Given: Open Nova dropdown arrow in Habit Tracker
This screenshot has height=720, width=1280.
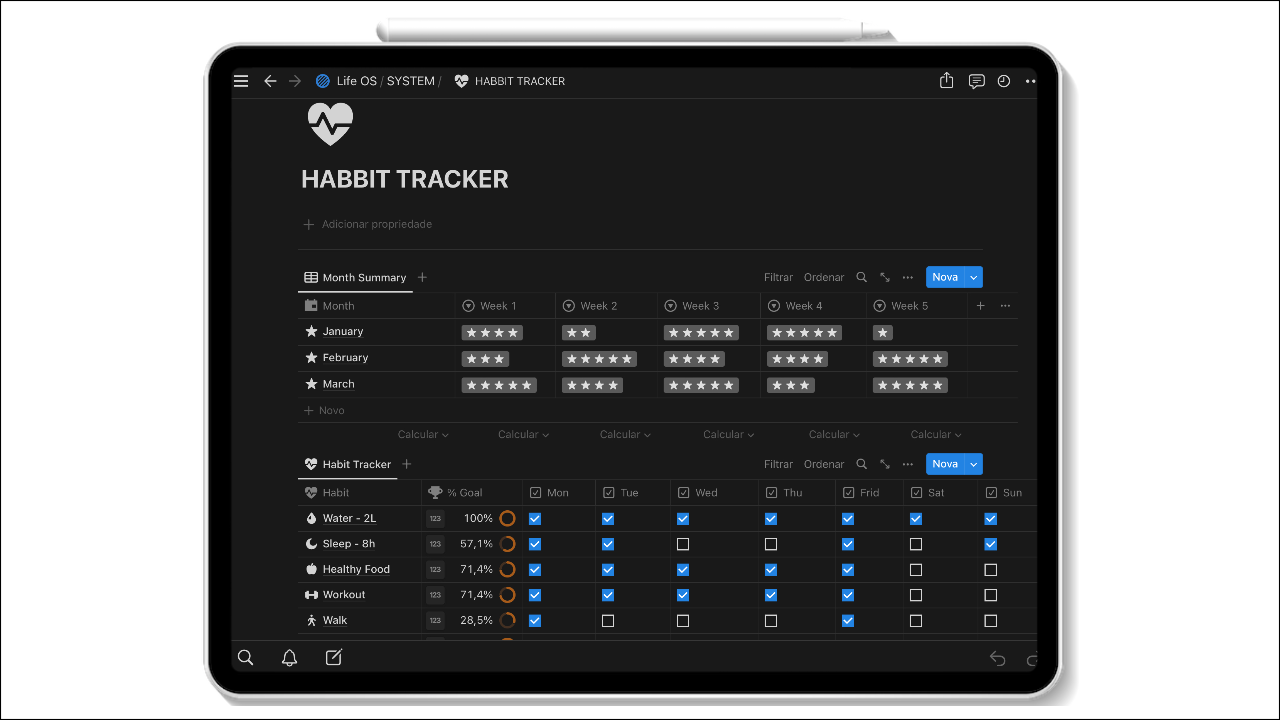Looking at the screenshot, I should pyautogui.click(x=974, y=464).
